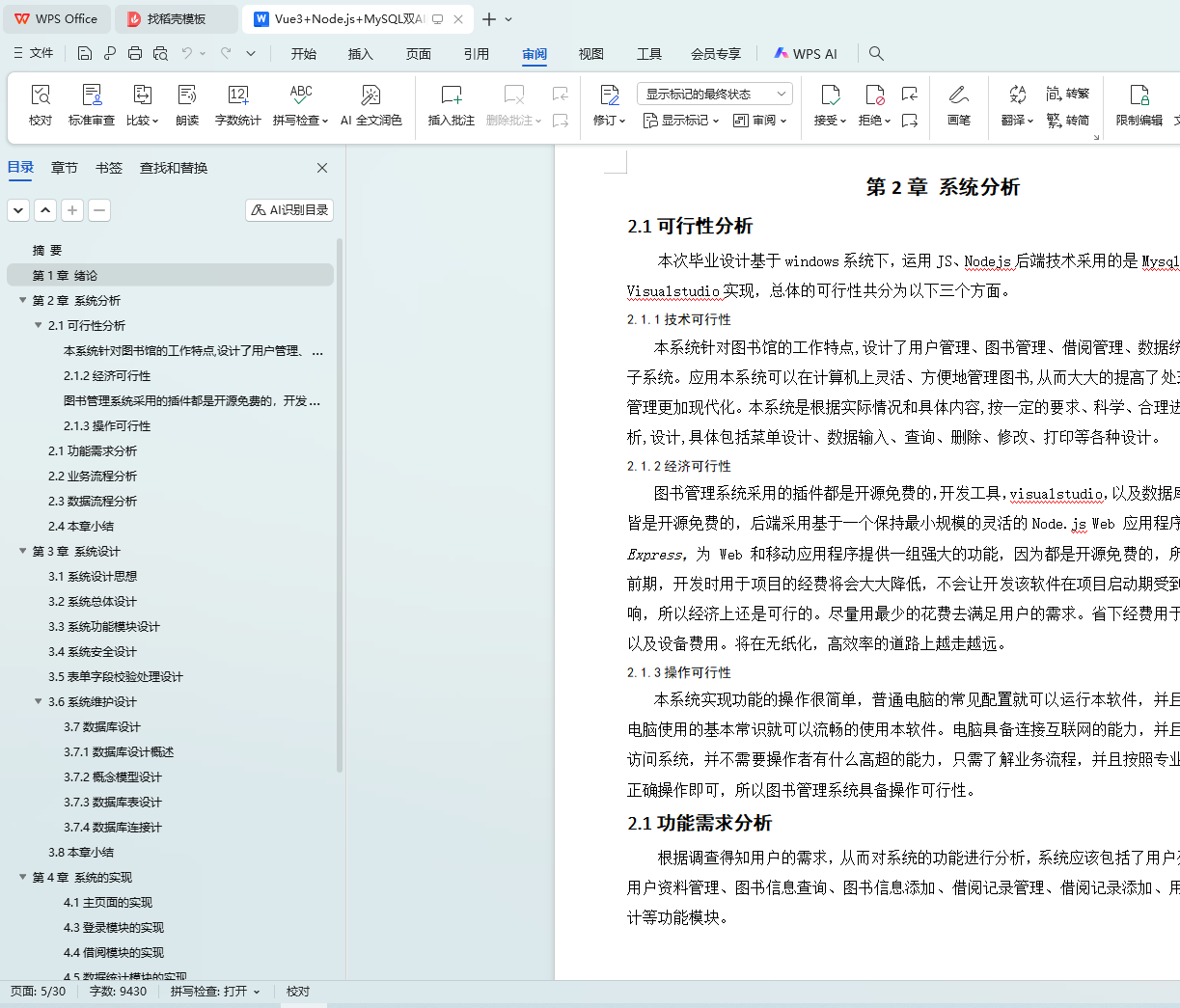Click the search magnifier icon beside WPS AI
The width and height of the screenshot is (1180, 1008).
point(876,54)
